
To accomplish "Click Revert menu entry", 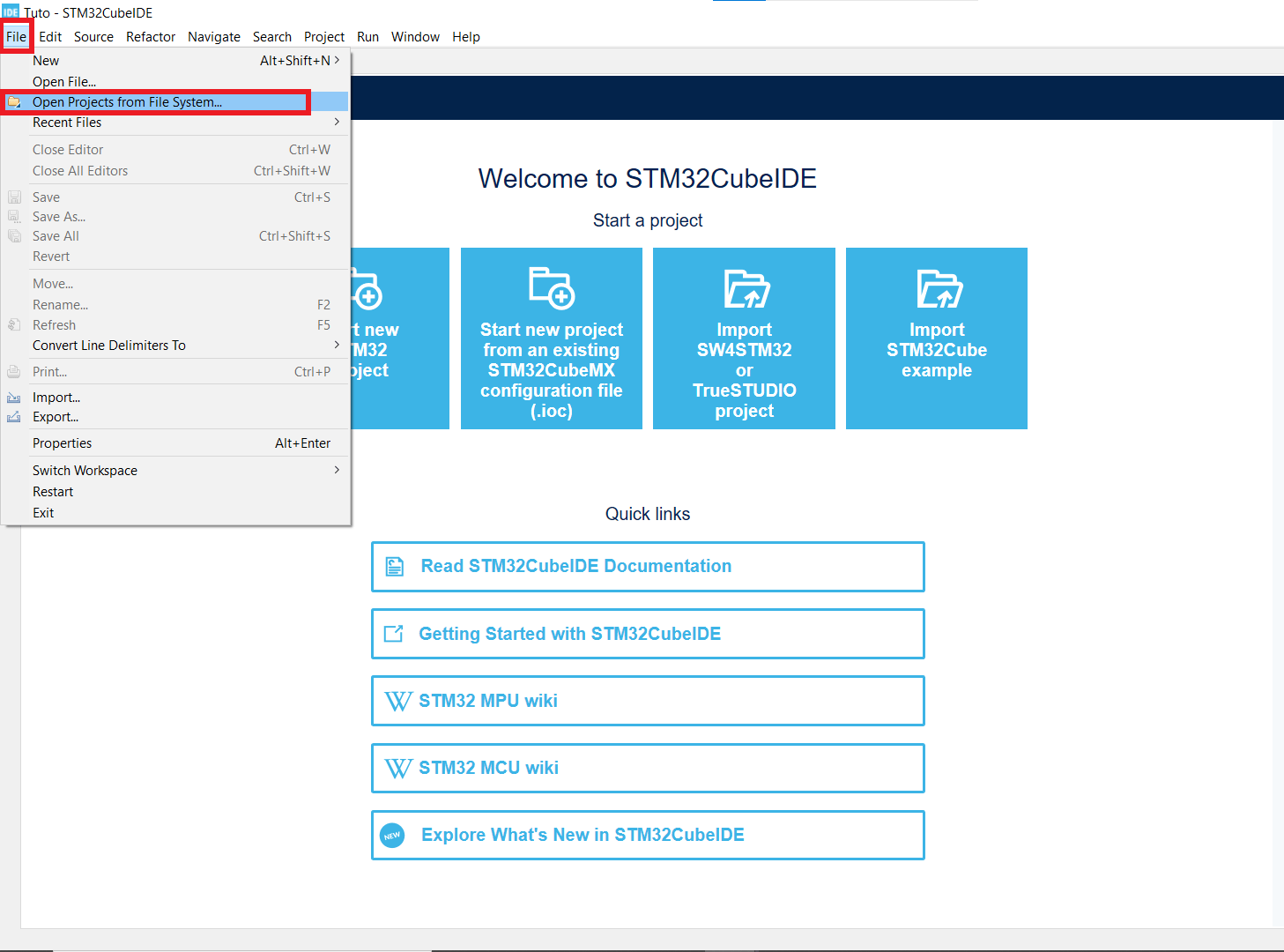I will click(175, 257).
